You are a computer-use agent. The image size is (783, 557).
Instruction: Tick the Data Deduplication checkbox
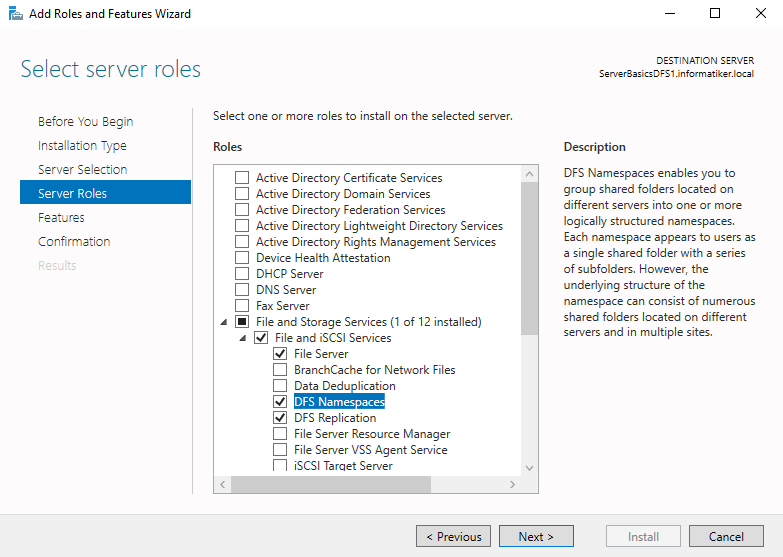[x=280, y=386]
